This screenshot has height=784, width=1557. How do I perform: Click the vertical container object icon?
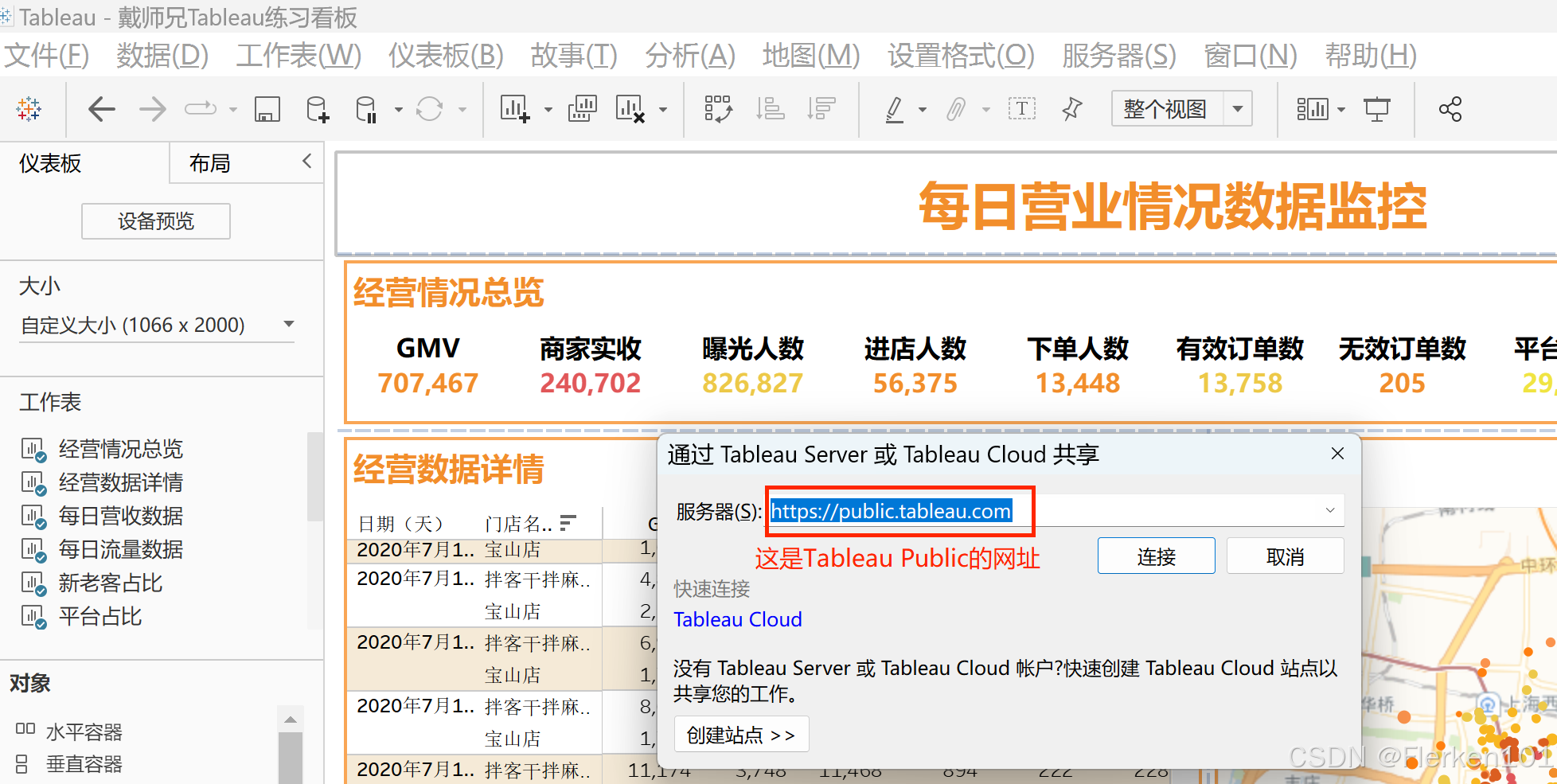pyautogui.click(x=22, y=764)
